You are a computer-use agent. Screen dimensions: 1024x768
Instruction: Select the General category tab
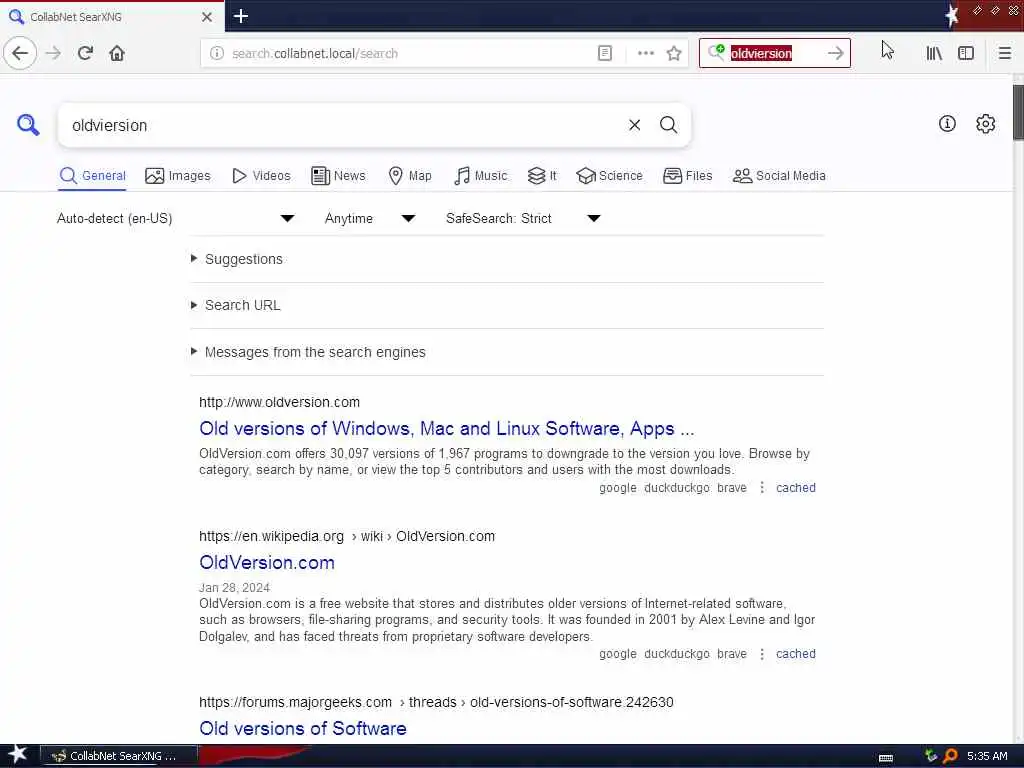coord(92,176)
